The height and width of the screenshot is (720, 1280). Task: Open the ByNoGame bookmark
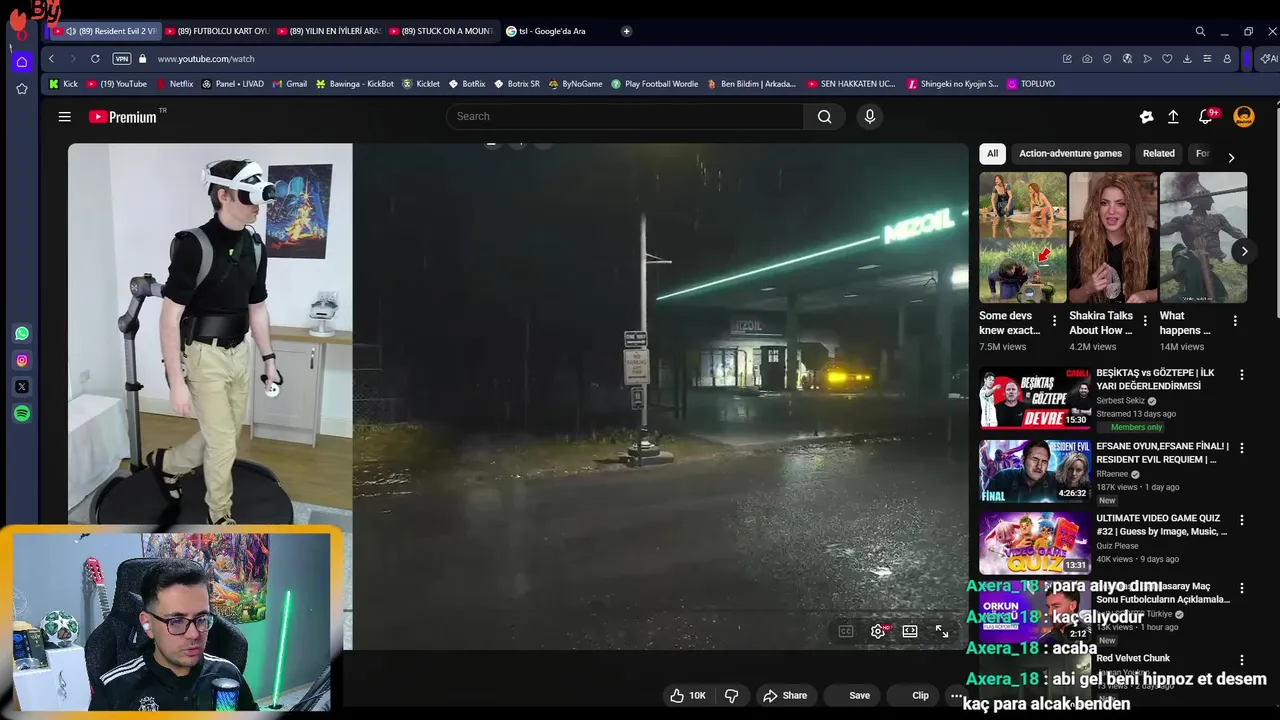(x=575, y=84)
